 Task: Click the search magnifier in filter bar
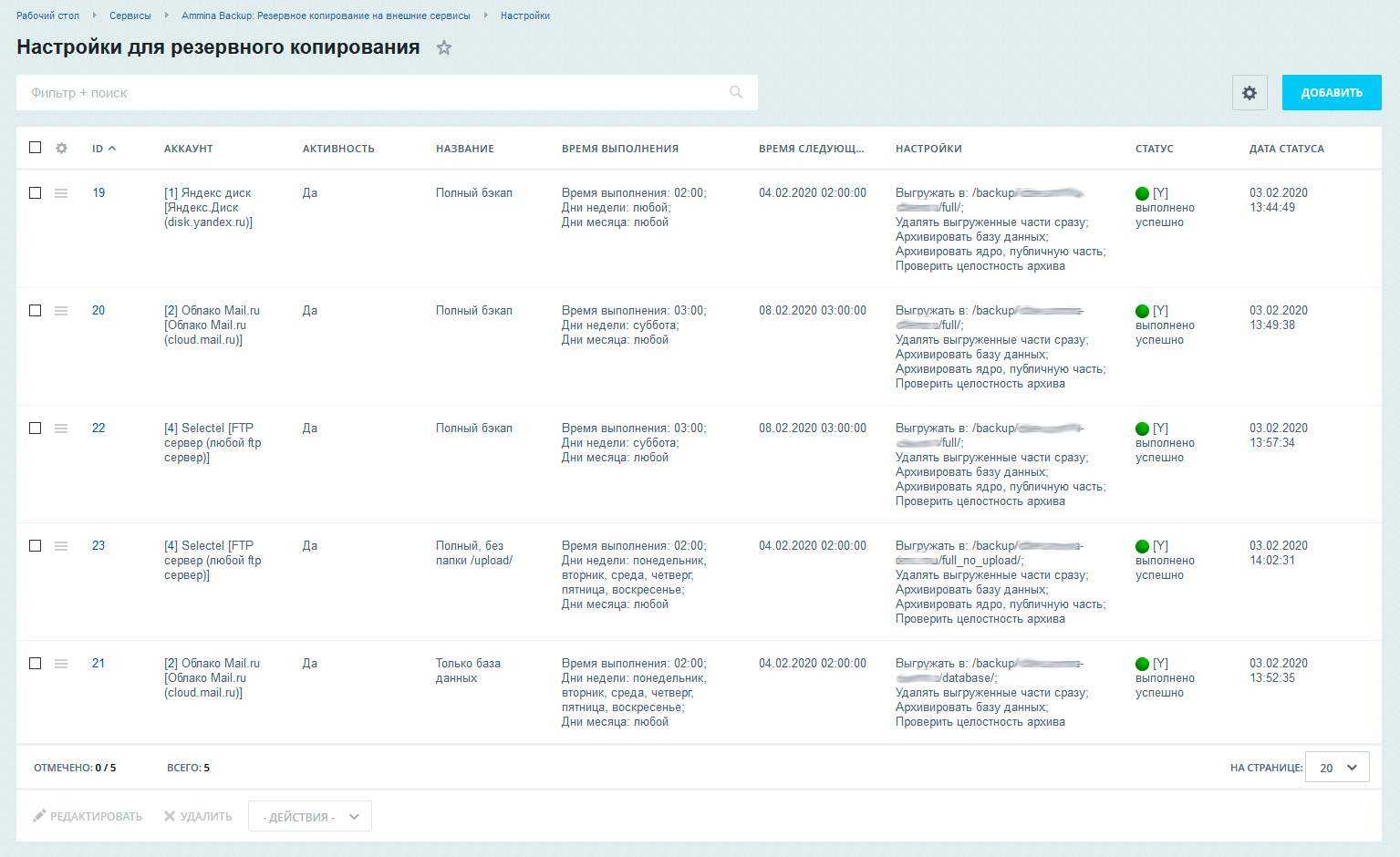736,92
